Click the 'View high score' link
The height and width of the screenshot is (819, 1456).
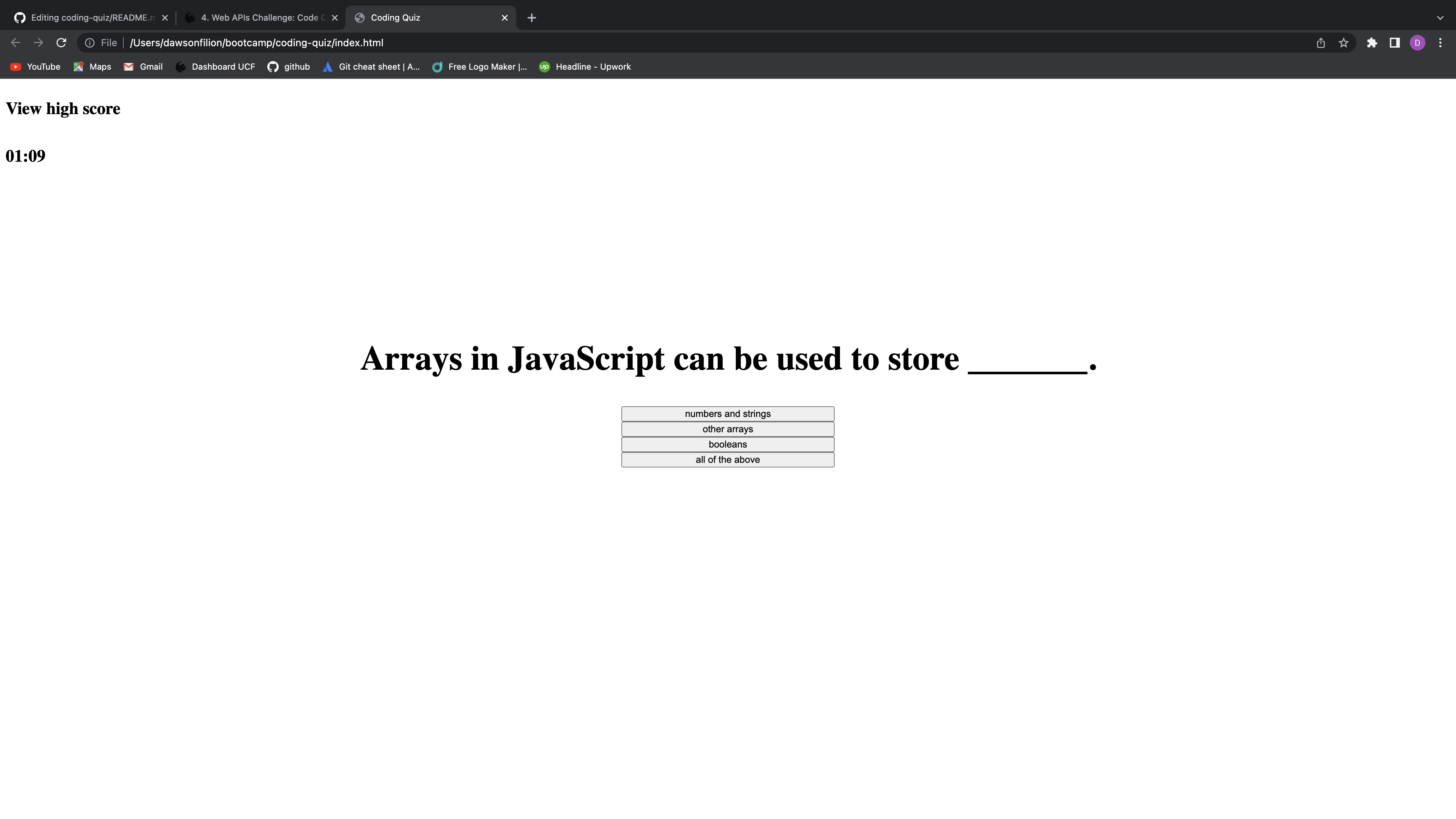point(63,108)
